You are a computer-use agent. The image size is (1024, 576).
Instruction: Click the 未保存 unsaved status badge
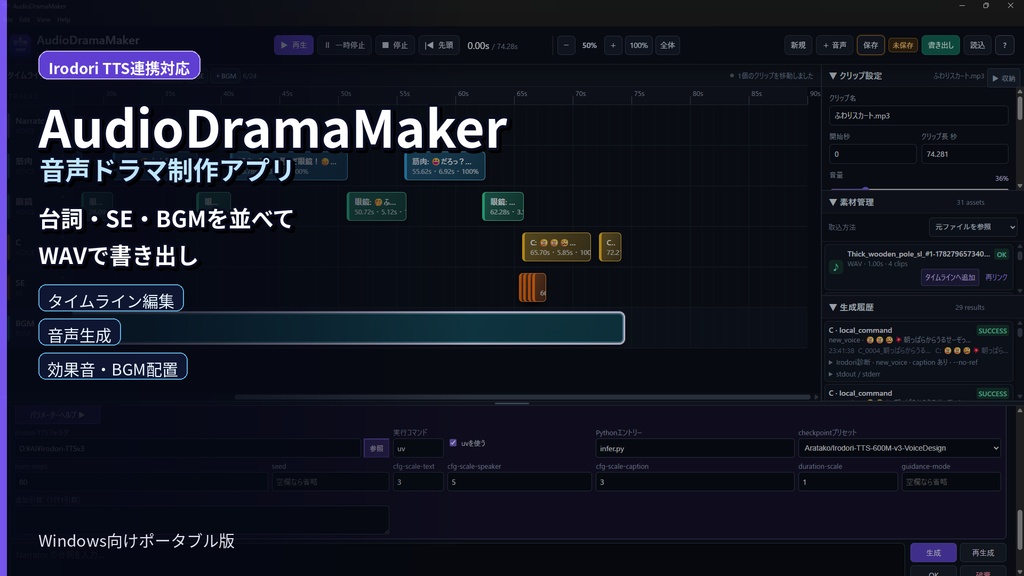coord(903,45)
